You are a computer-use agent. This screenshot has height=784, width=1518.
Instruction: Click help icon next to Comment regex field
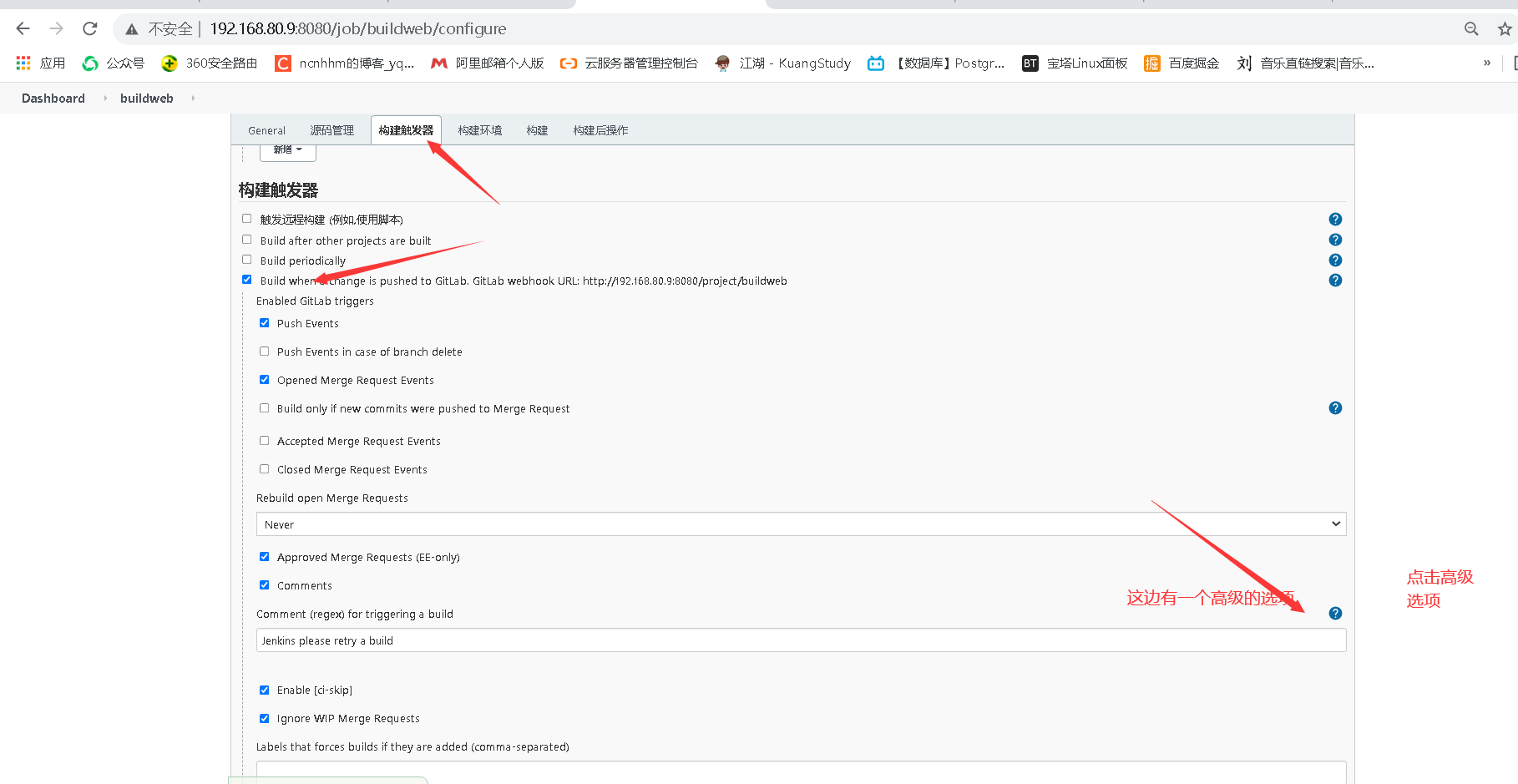[1334, 612]
